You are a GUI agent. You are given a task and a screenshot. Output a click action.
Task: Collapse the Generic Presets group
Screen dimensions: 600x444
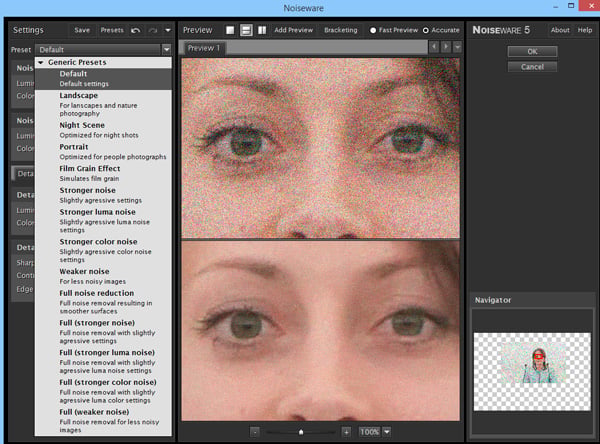click(x=41, y=62)
